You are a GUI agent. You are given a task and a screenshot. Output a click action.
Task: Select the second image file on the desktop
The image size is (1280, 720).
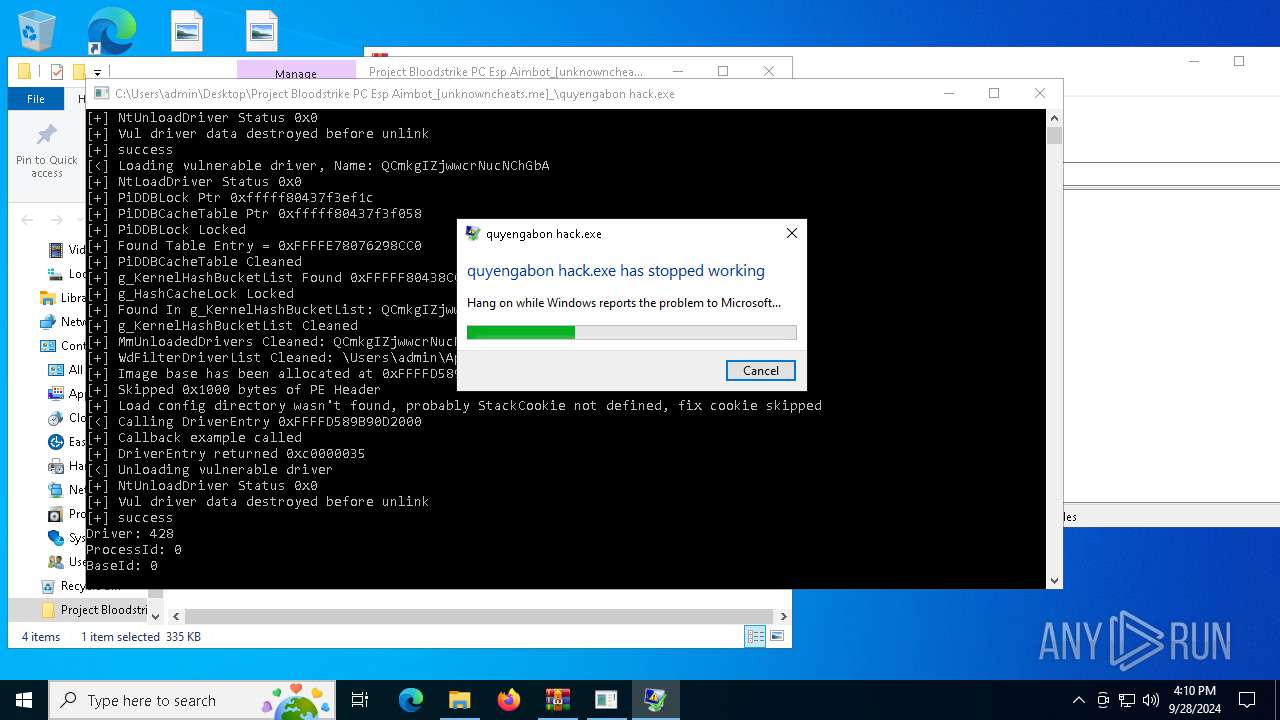[x=261, y=30]
